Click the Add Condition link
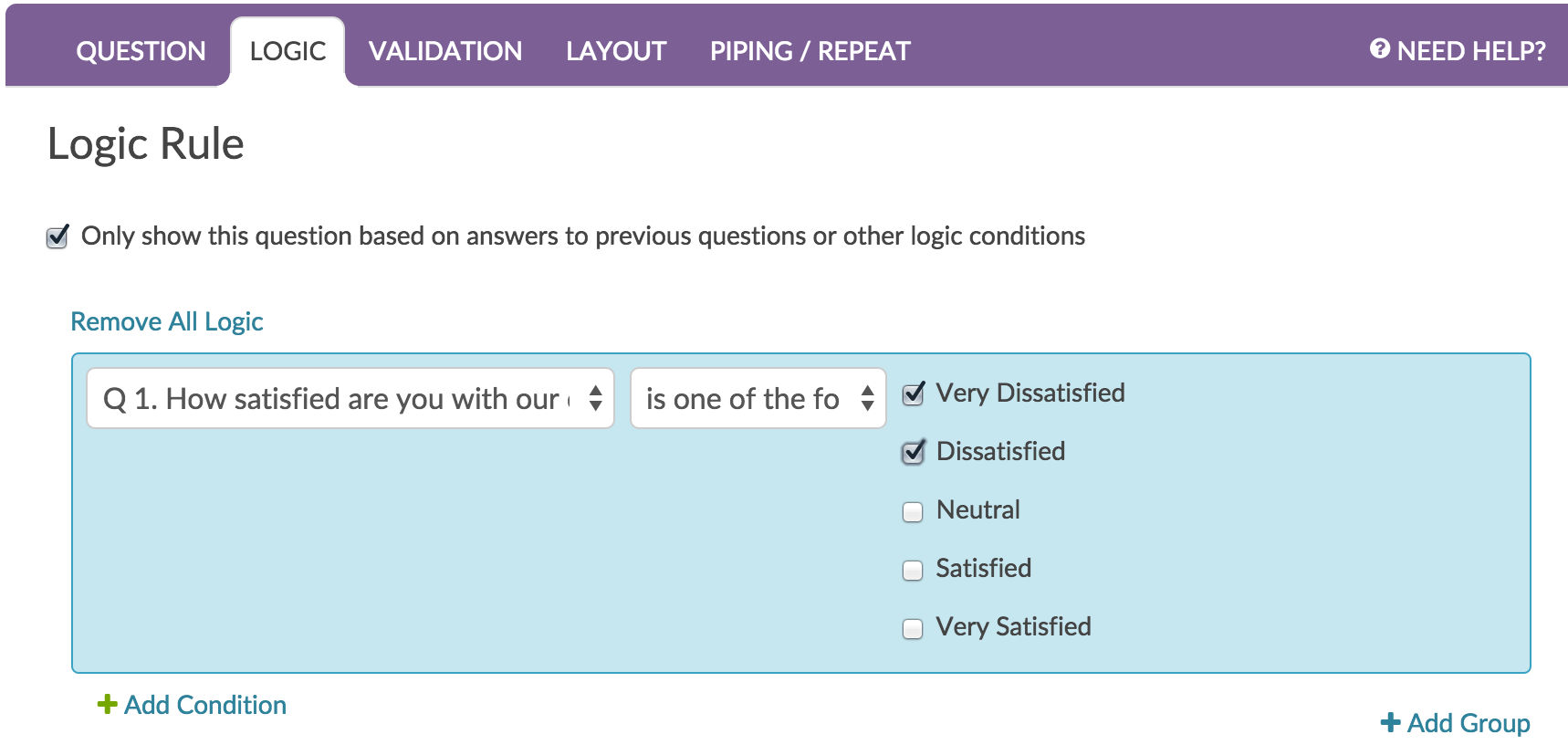1568x745 pixels. (x=205, y=705)
